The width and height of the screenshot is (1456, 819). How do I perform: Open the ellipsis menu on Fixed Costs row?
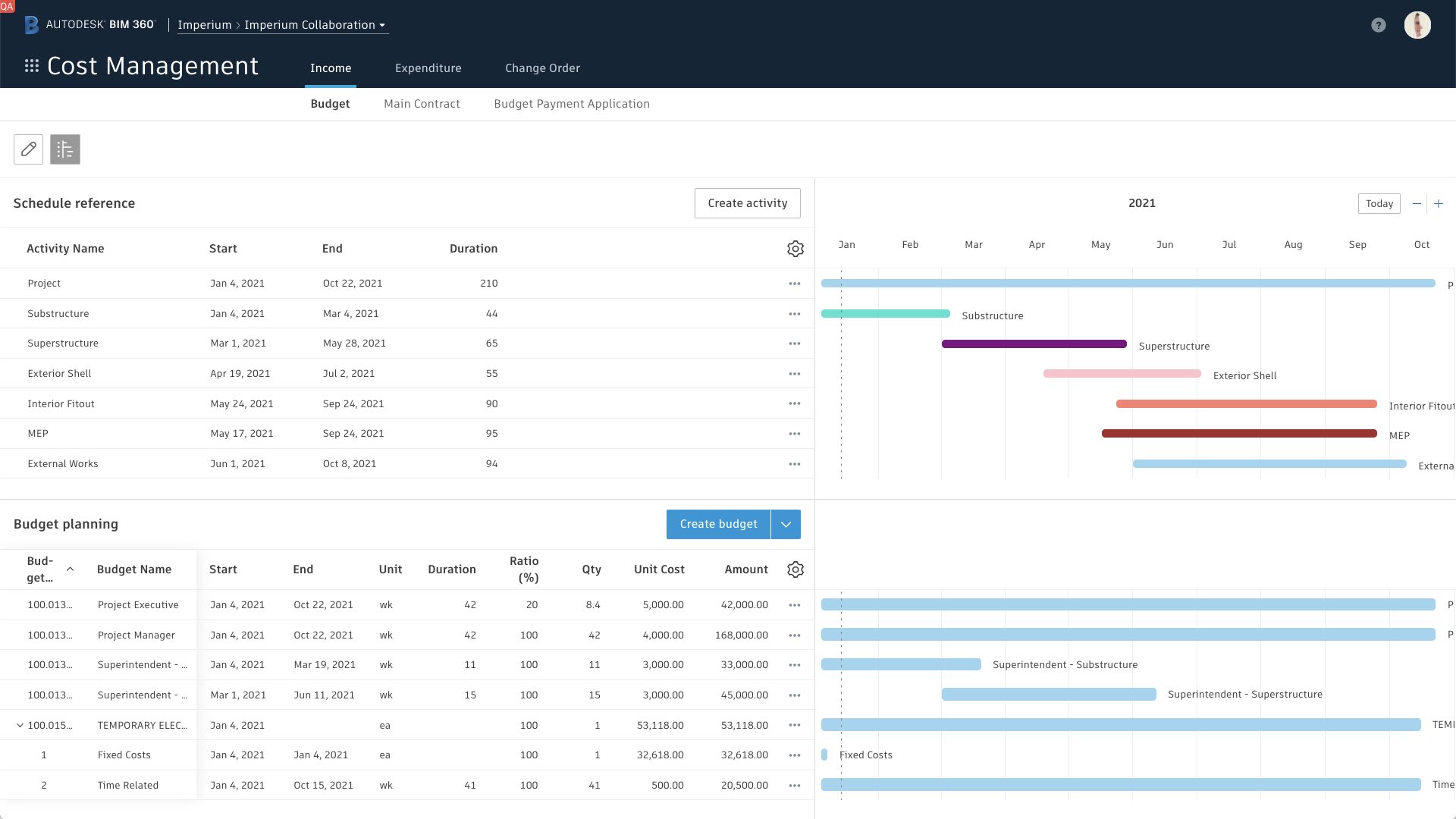tap(795, 755)
